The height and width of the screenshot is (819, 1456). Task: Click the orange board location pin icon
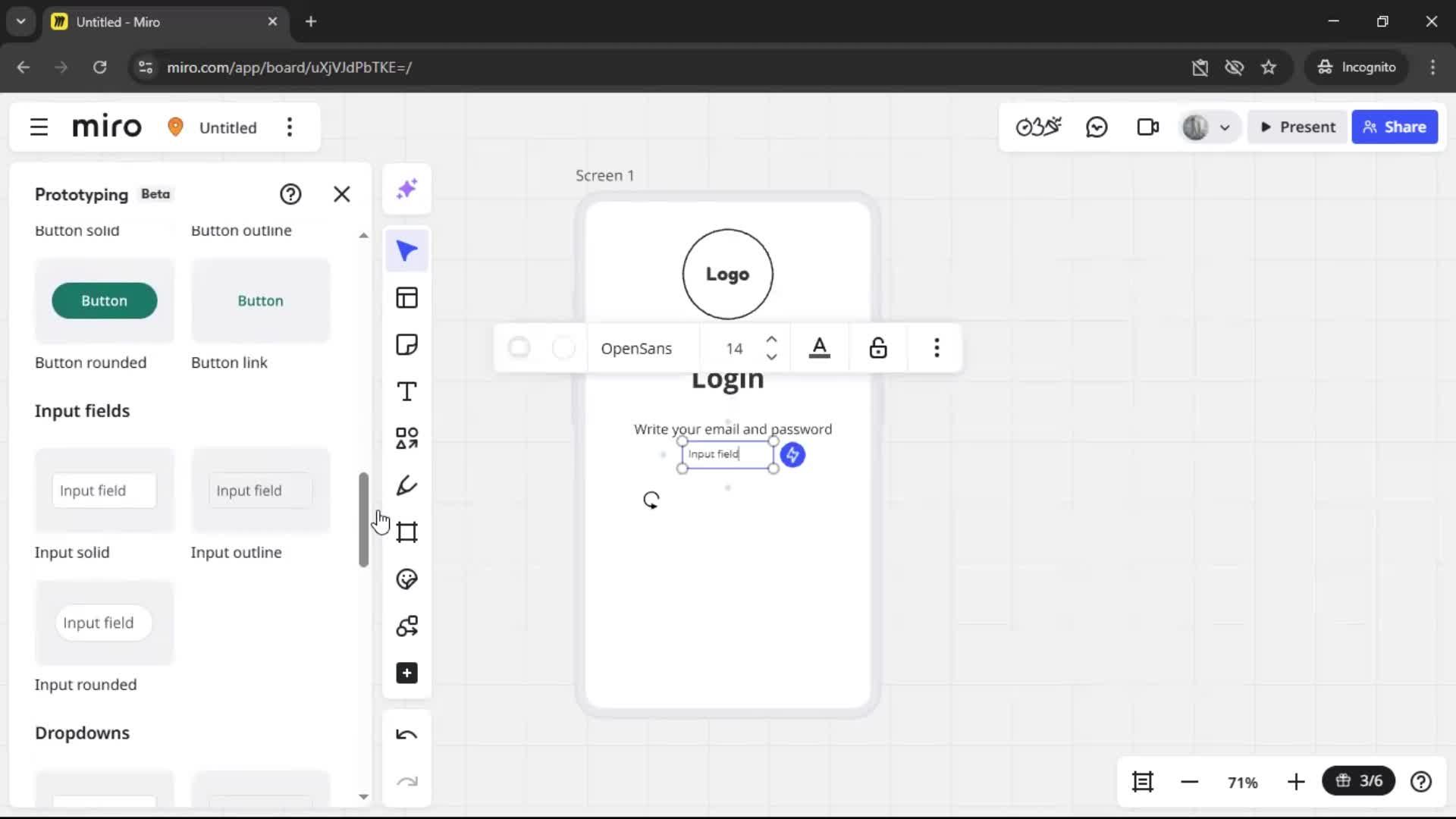coord(175,127)
